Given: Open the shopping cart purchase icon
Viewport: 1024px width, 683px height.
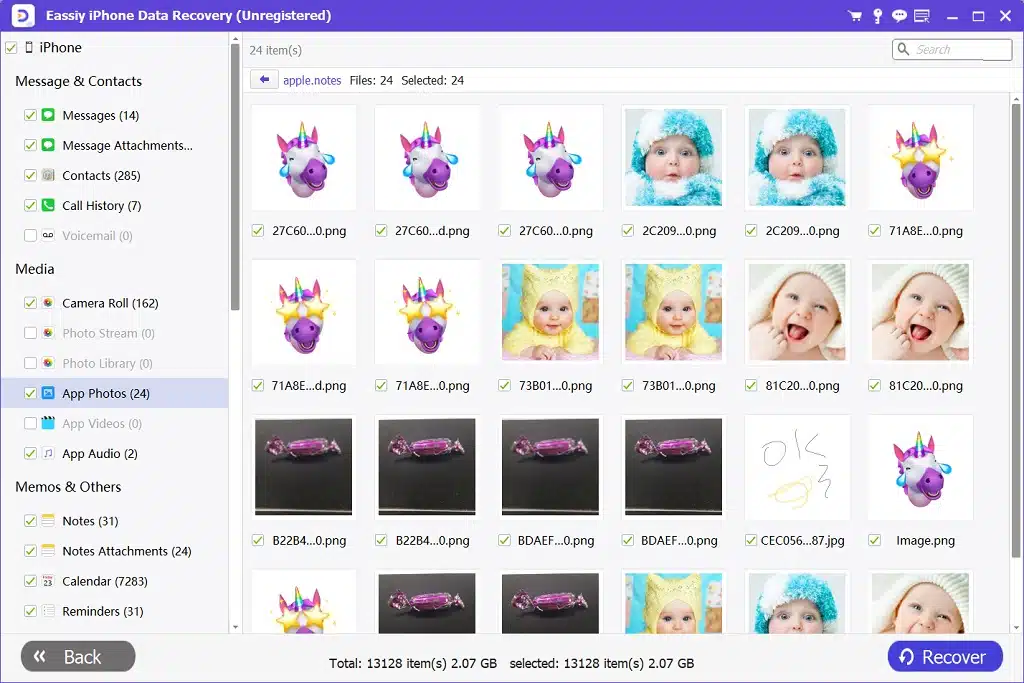Looking at the screenshot, I should (x=854, y=16).
